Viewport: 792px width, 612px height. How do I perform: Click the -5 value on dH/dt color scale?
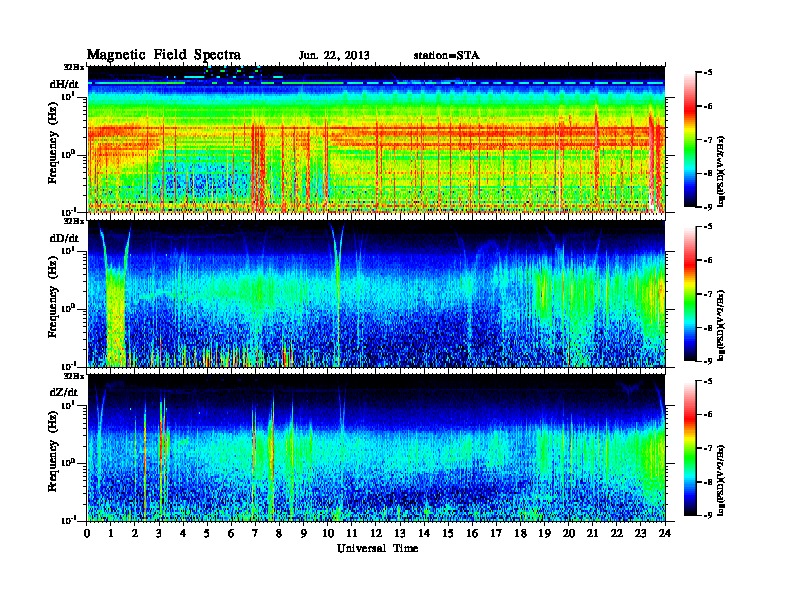[x=707, y=73]
